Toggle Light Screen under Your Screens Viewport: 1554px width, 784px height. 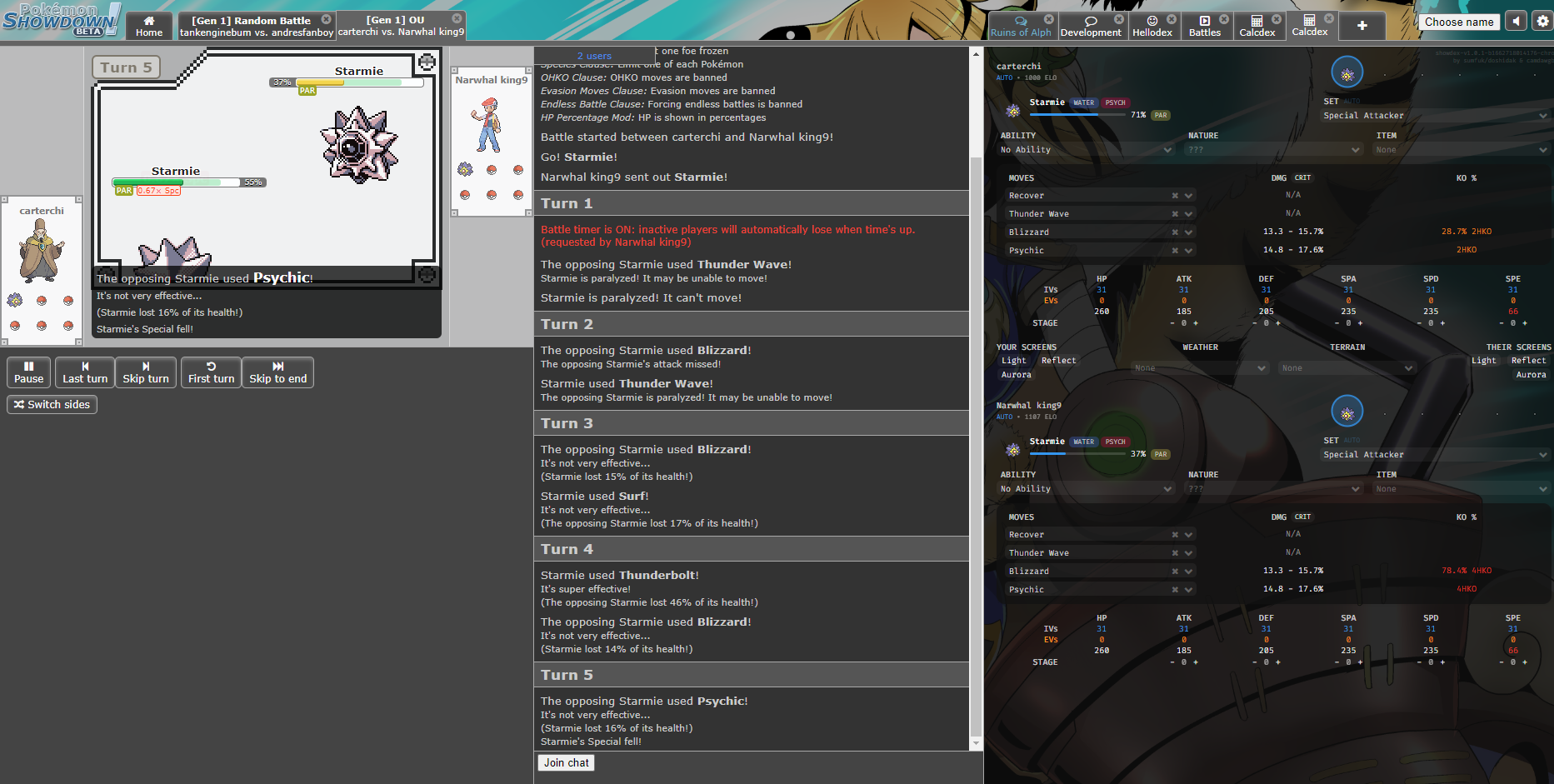point(1013,361)
